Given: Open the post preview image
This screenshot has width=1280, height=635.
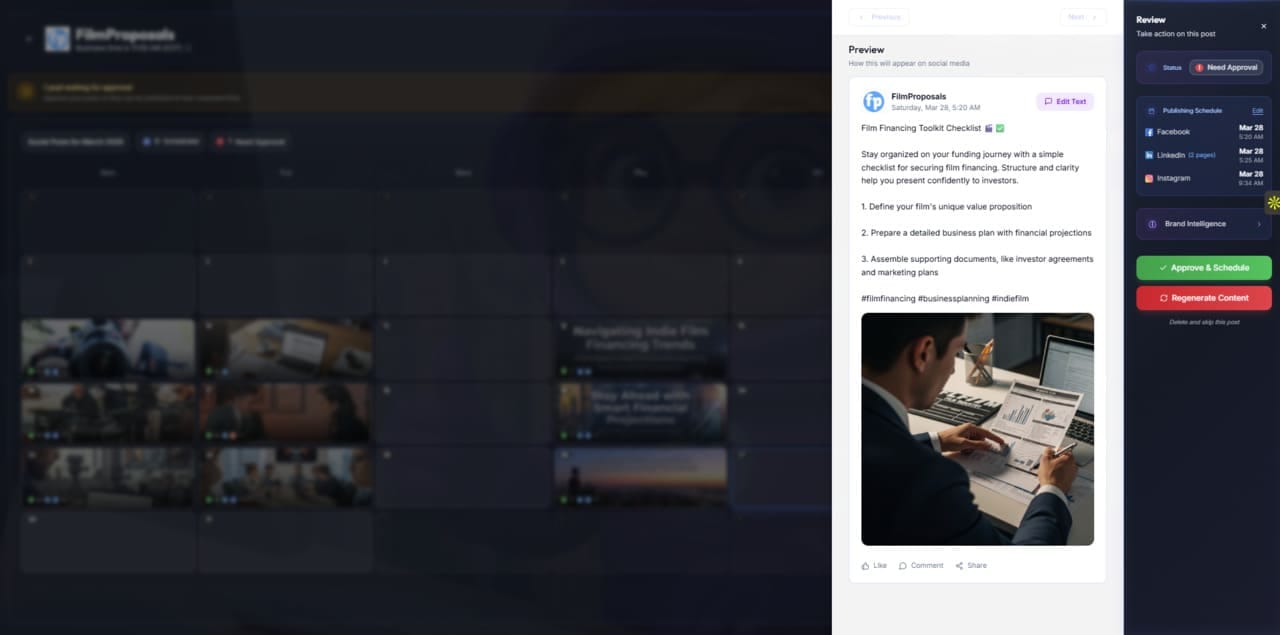Looking at the screenshot, I should click(x=977, y=429).
